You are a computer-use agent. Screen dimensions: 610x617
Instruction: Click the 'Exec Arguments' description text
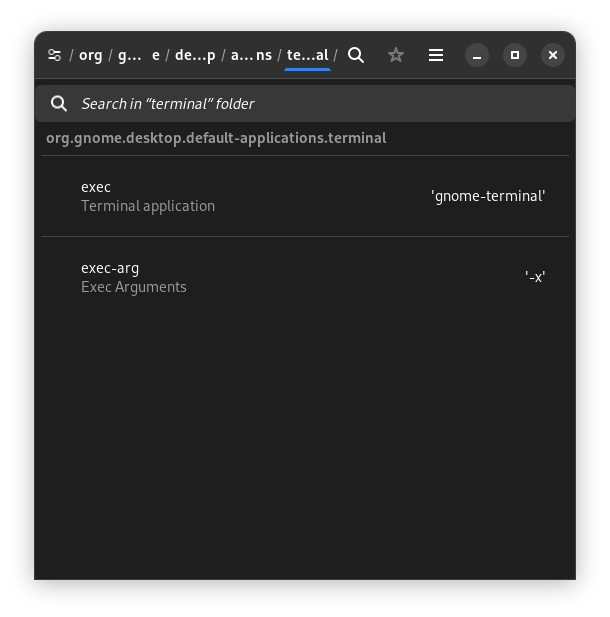(134, 287)
